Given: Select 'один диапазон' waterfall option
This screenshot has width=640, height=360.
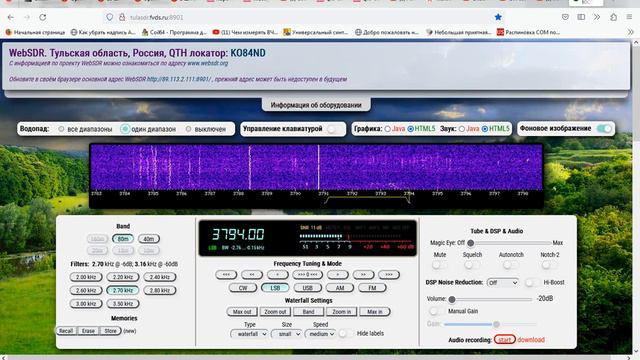Looking at the screenshot, I should 125,129.
